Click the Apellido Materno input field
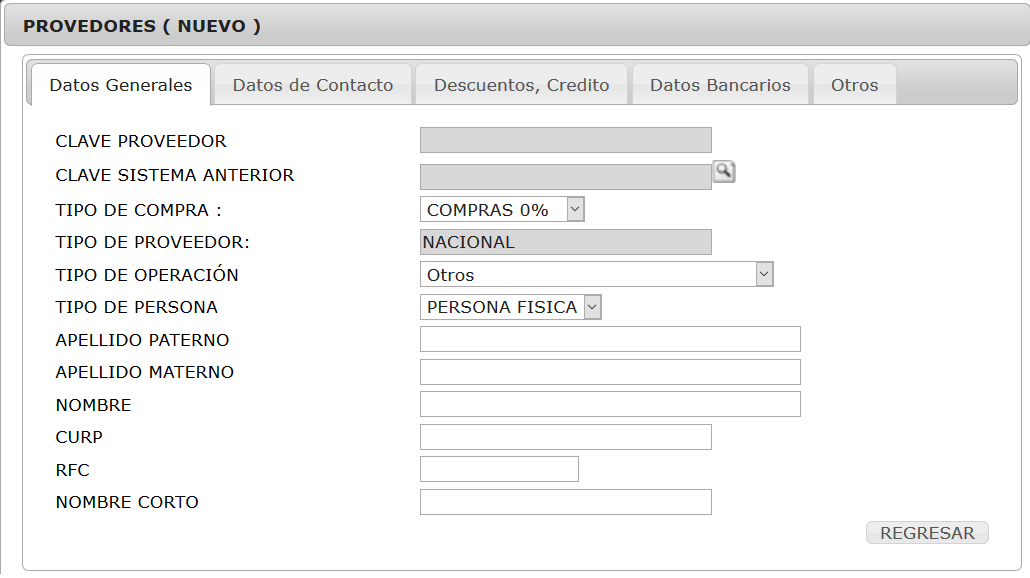 coord(610,372)
